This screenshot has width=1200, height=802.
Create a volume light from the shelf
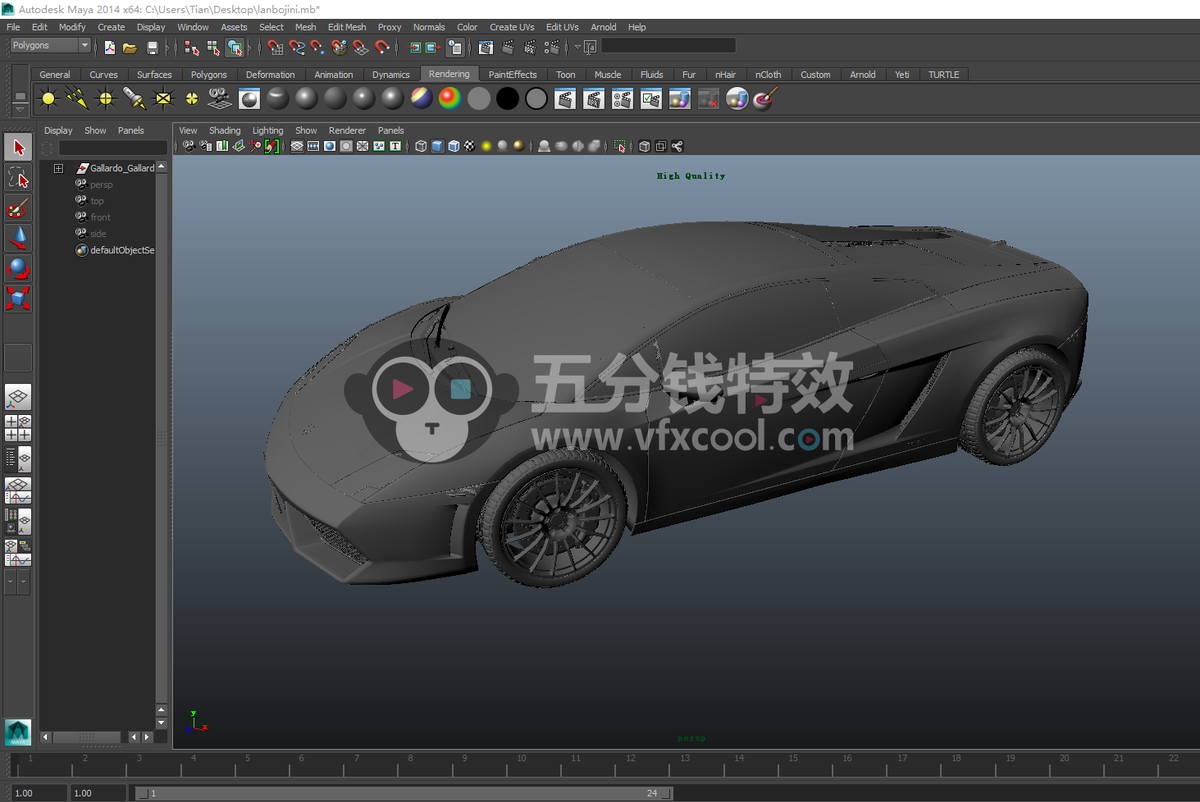point(192,98)
